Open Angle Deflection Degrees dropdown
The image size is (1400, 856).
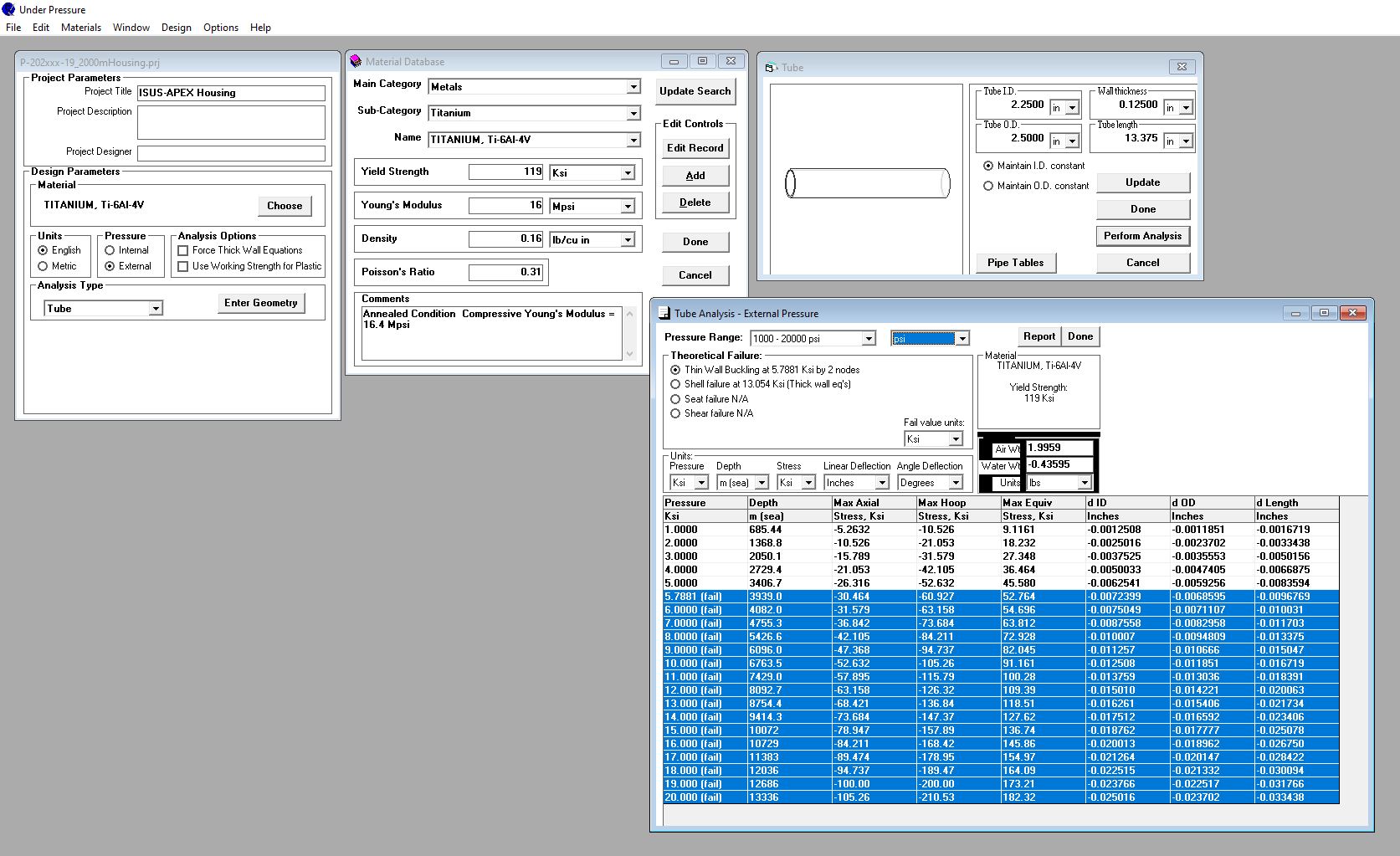(956, 483)
